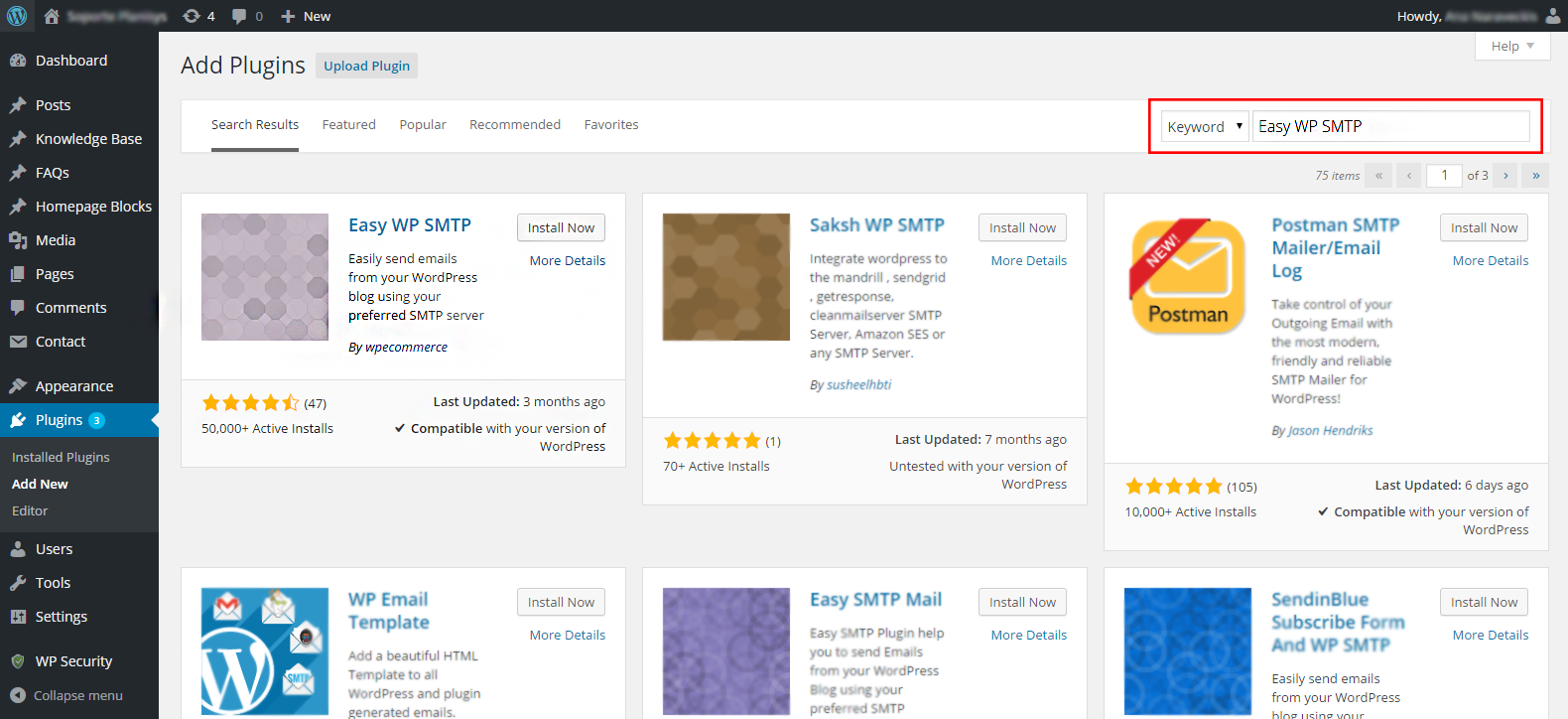
Task: Click the Media library icon
Action: click(18, 240)
